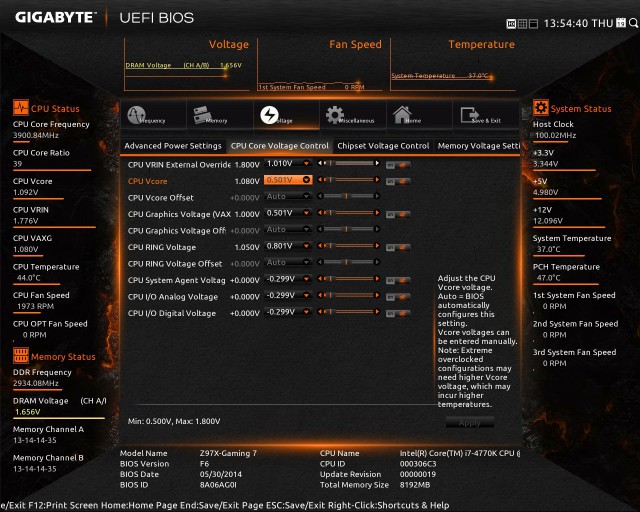Click the 1st System Fan Speed graph
Screen dimensions: 640x512
311,87
